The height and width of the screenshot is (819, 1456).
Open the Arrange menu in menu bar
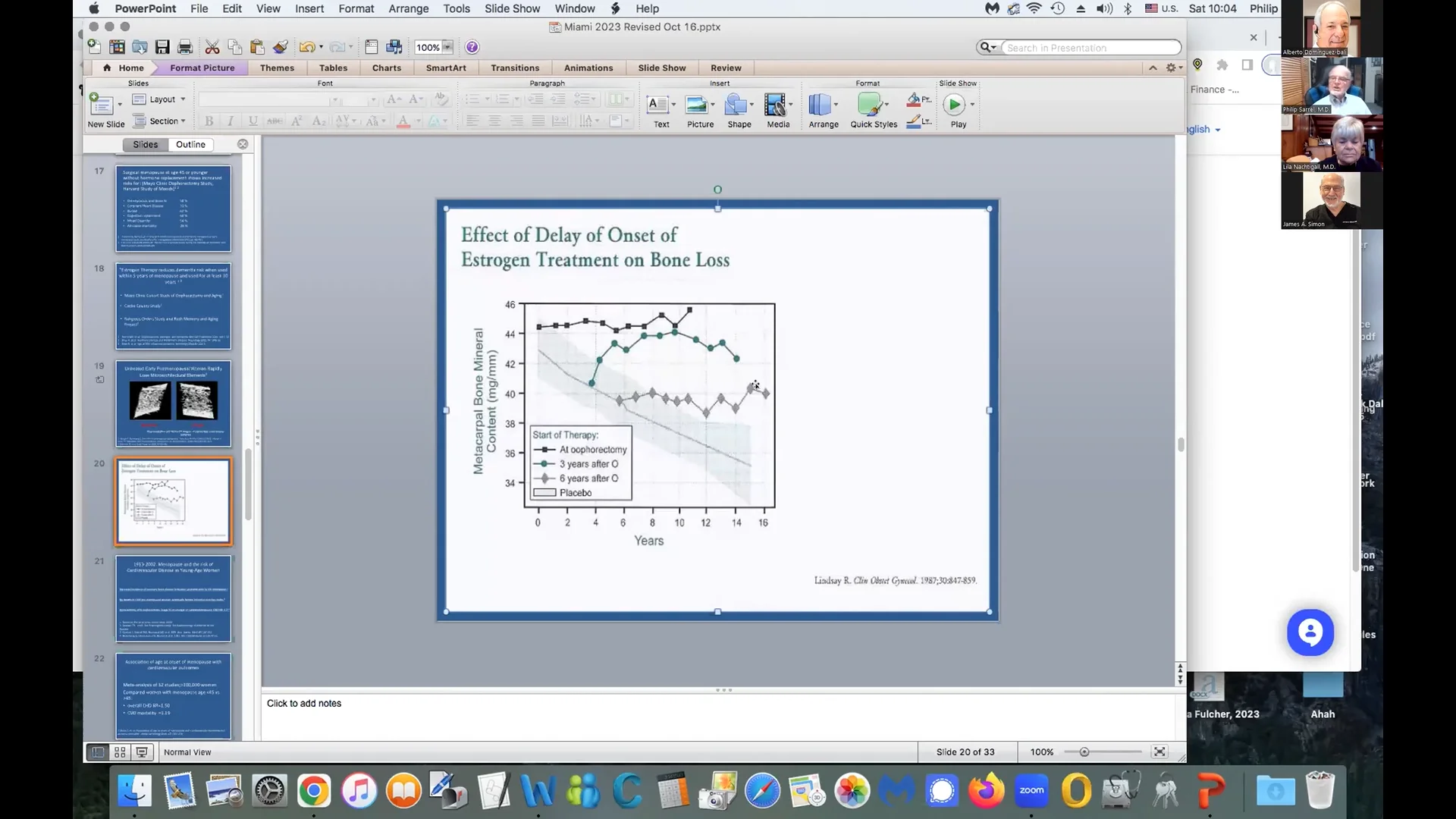[409, 8]
